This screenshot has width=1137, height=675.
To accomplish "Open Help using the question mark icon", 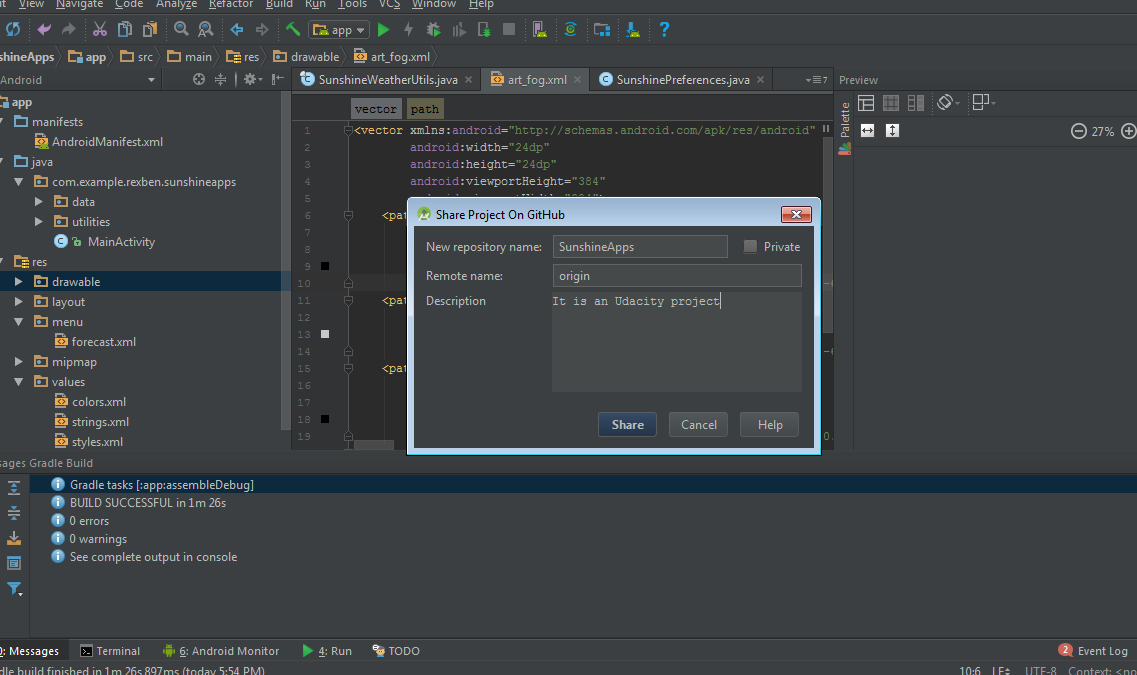I will (x=663, y=29).
